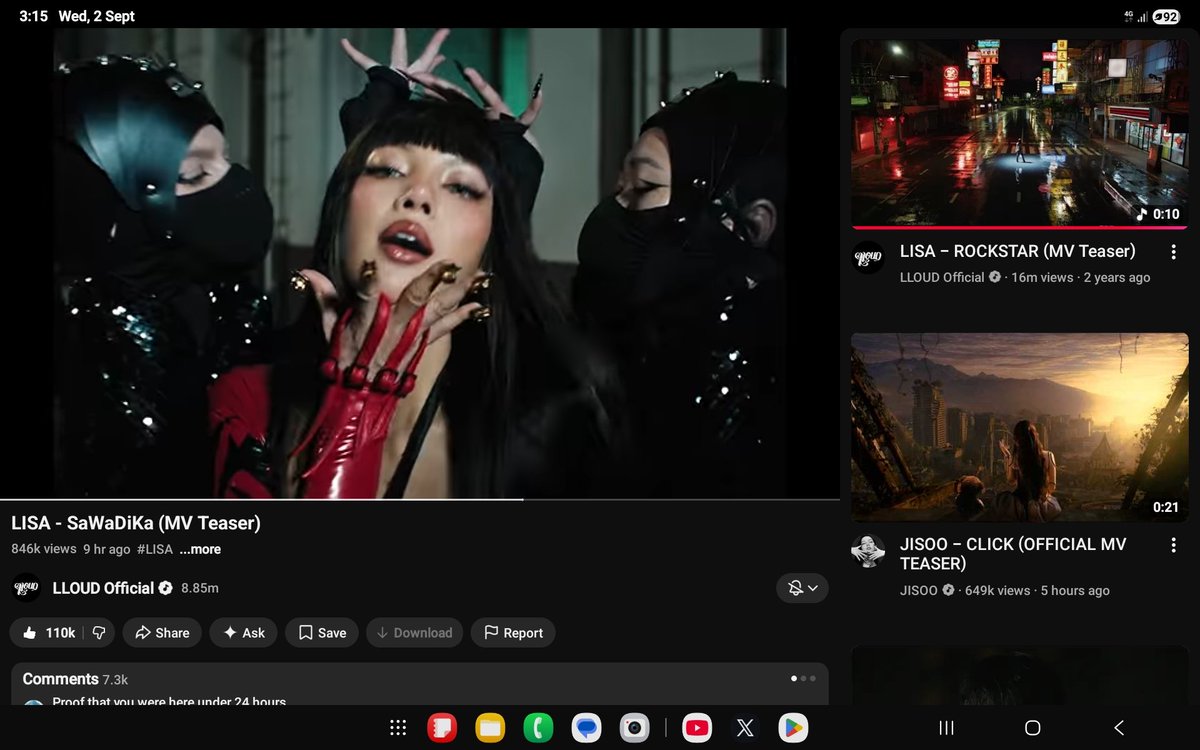Expand video description via ...more
This screenshot has width=1200, height=750.
pyautogui.click(x=200, y=549)
